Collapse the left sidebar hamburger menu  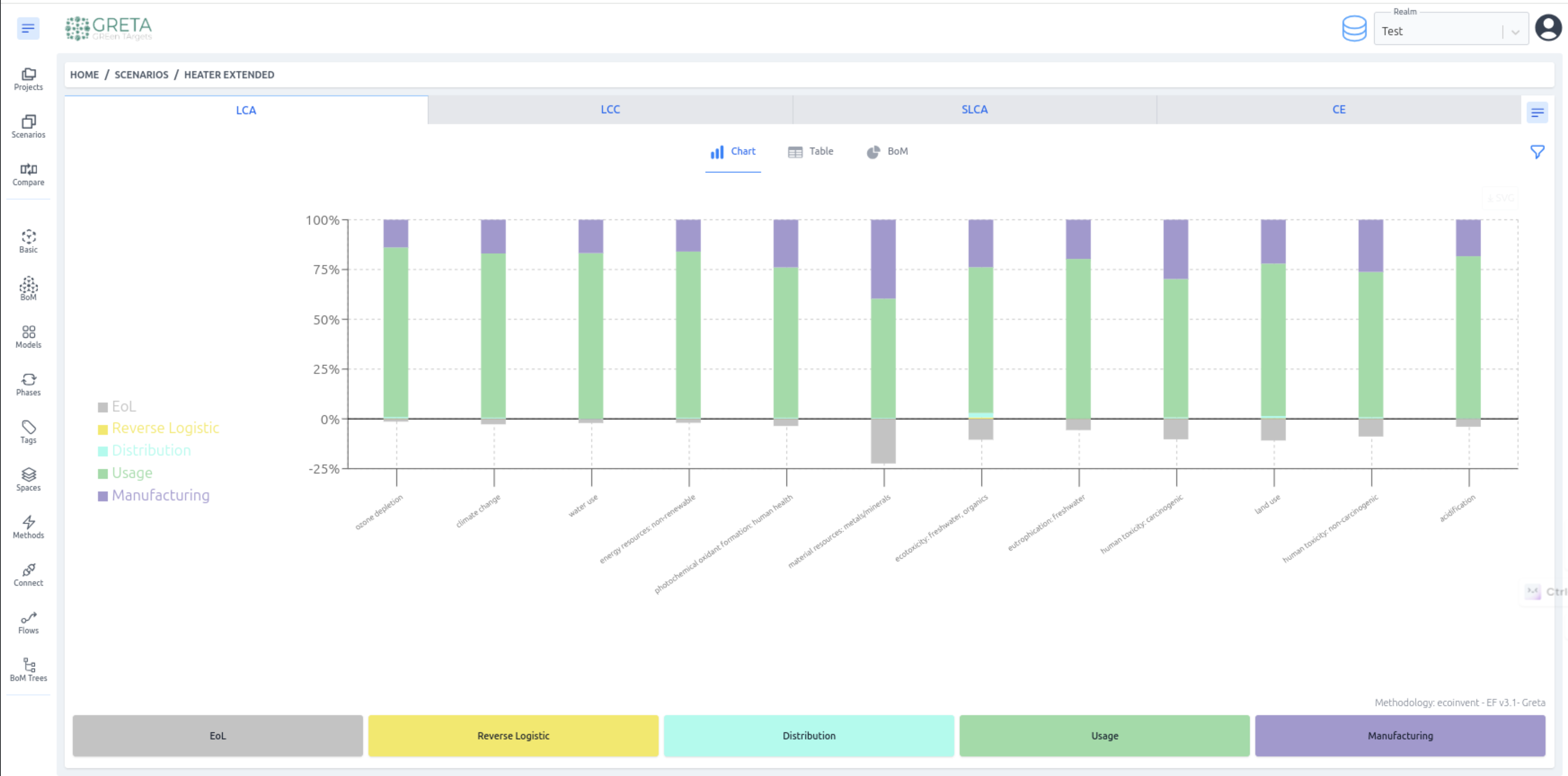coord(28,28)
